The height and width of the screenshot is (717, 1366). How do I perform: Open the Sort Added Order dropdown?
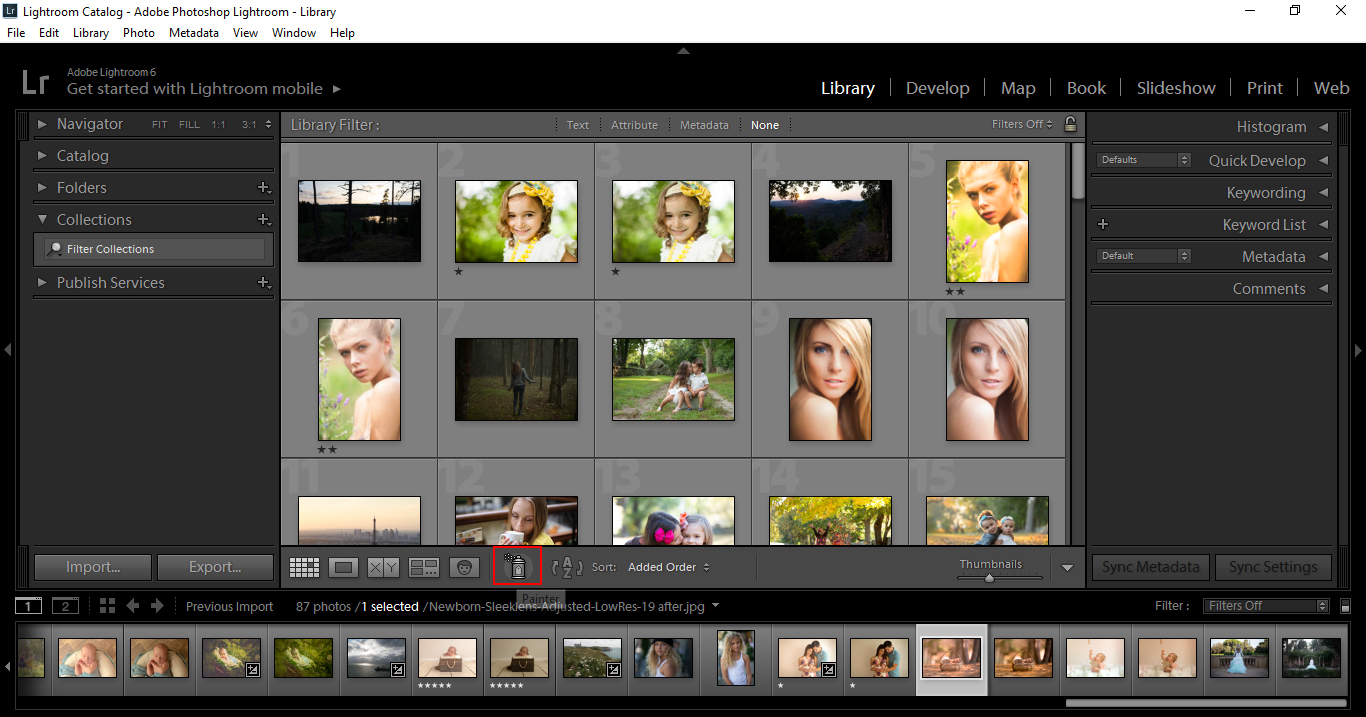(669, 567)
